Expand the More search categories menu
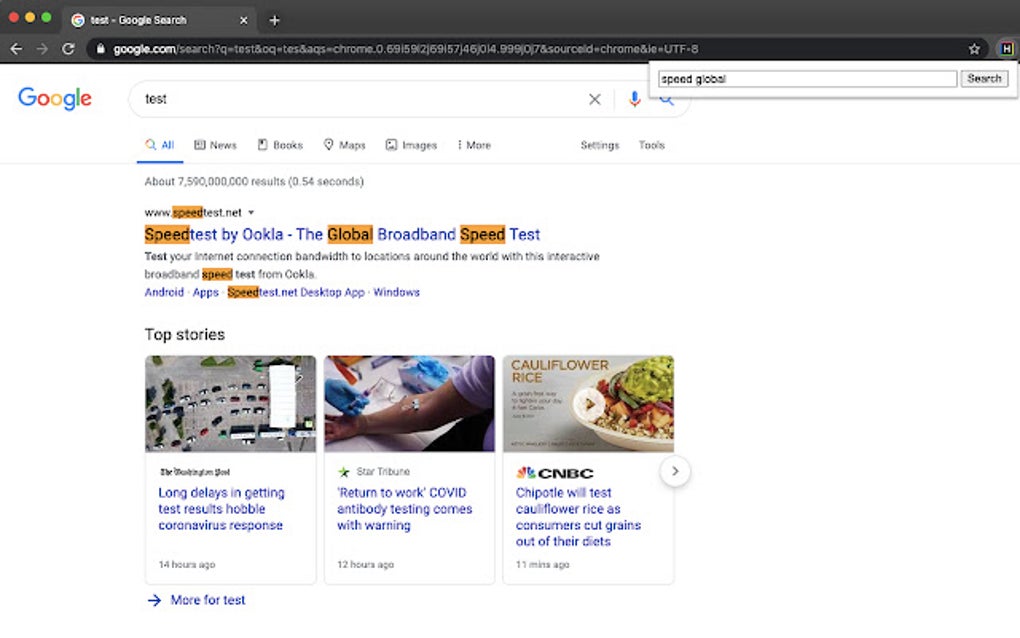The image size is (1020, 638). (x=472, y=145)
